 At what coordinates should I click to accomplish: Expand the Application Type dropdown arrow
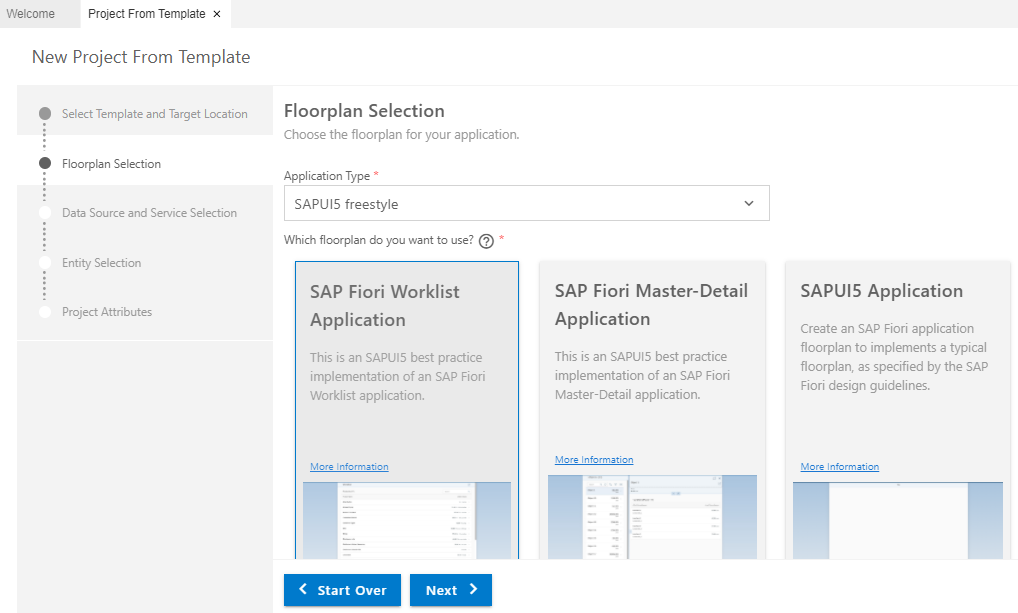(x=749, y=204)
